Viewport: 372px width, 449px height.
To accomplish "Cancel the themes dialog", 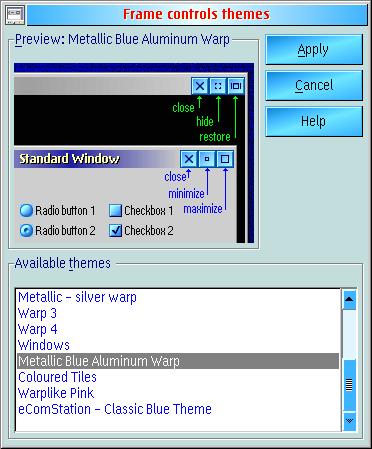I will point(314,85).
